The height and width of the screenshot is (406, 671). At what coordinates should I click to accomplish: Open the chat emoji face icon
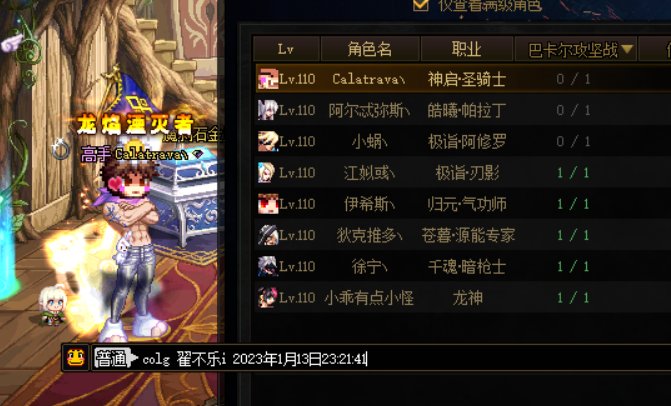click(76, 358)
